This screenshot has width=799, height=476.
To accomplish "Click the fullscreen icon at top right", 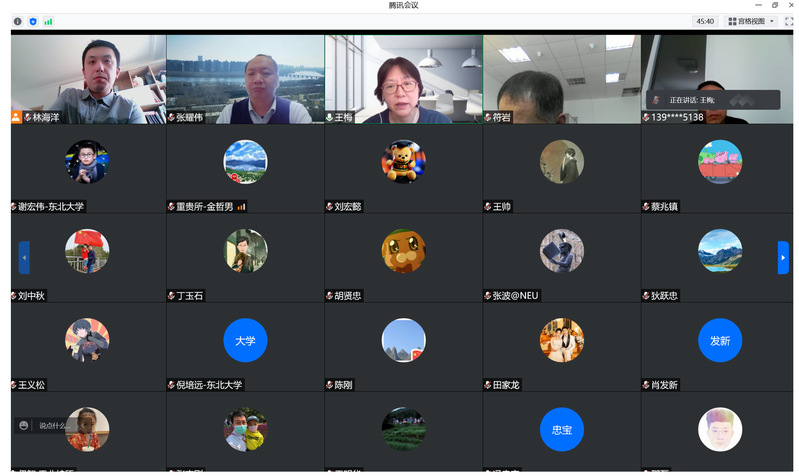I will (788, 21).
